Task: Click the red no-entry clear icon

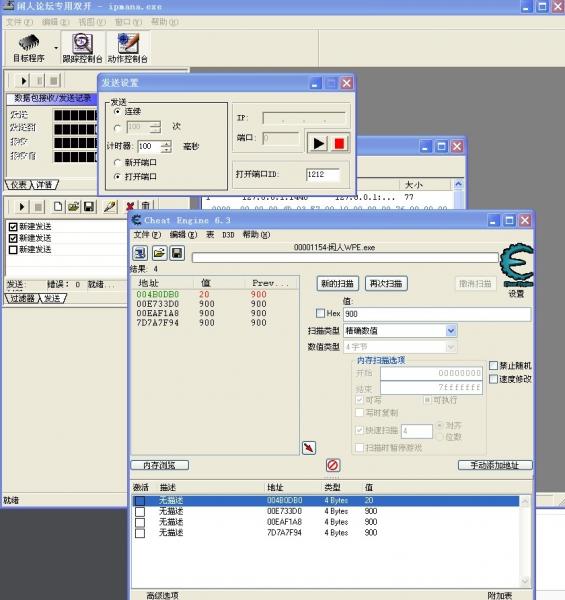Action: pos(332,465)
